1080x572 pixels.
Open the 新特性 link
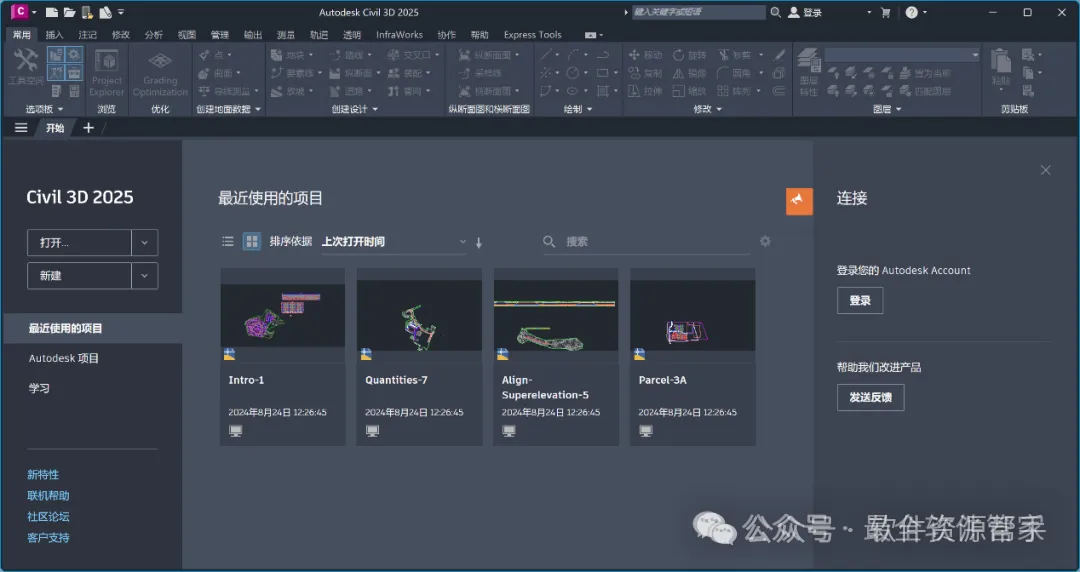43,474
